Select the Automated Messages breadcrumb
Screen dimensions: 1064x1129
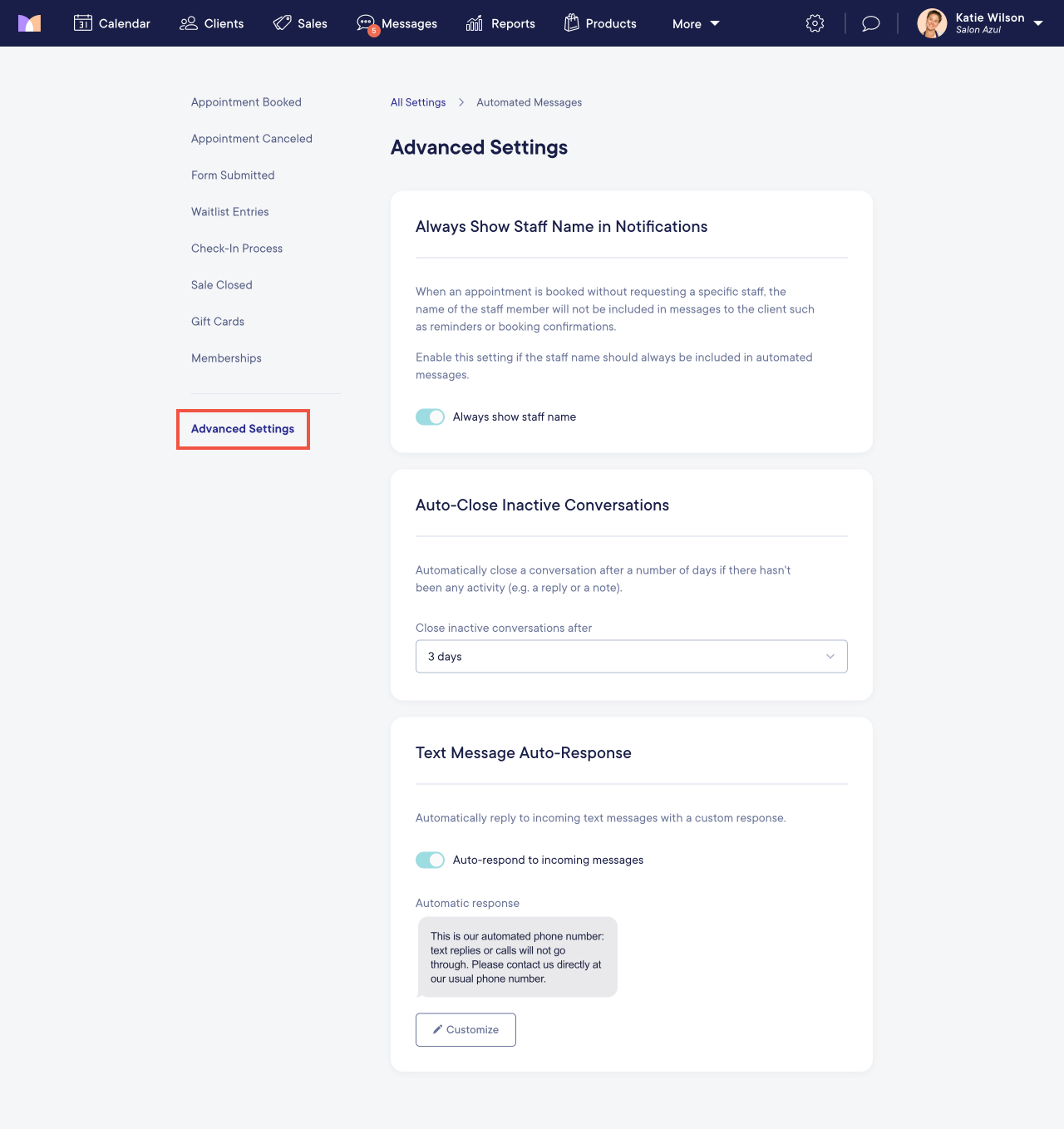coord(529,101)
